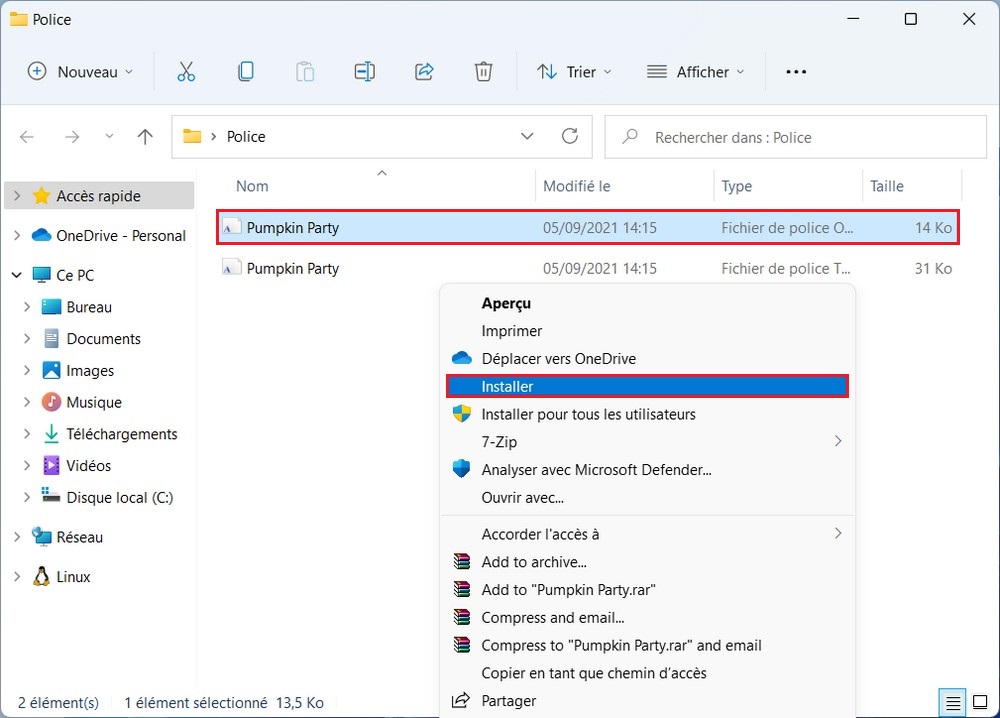Open the three-dots more options menu
This screenshot has height=718, width=1000.
pyautogui.click(x=795, y=72)
